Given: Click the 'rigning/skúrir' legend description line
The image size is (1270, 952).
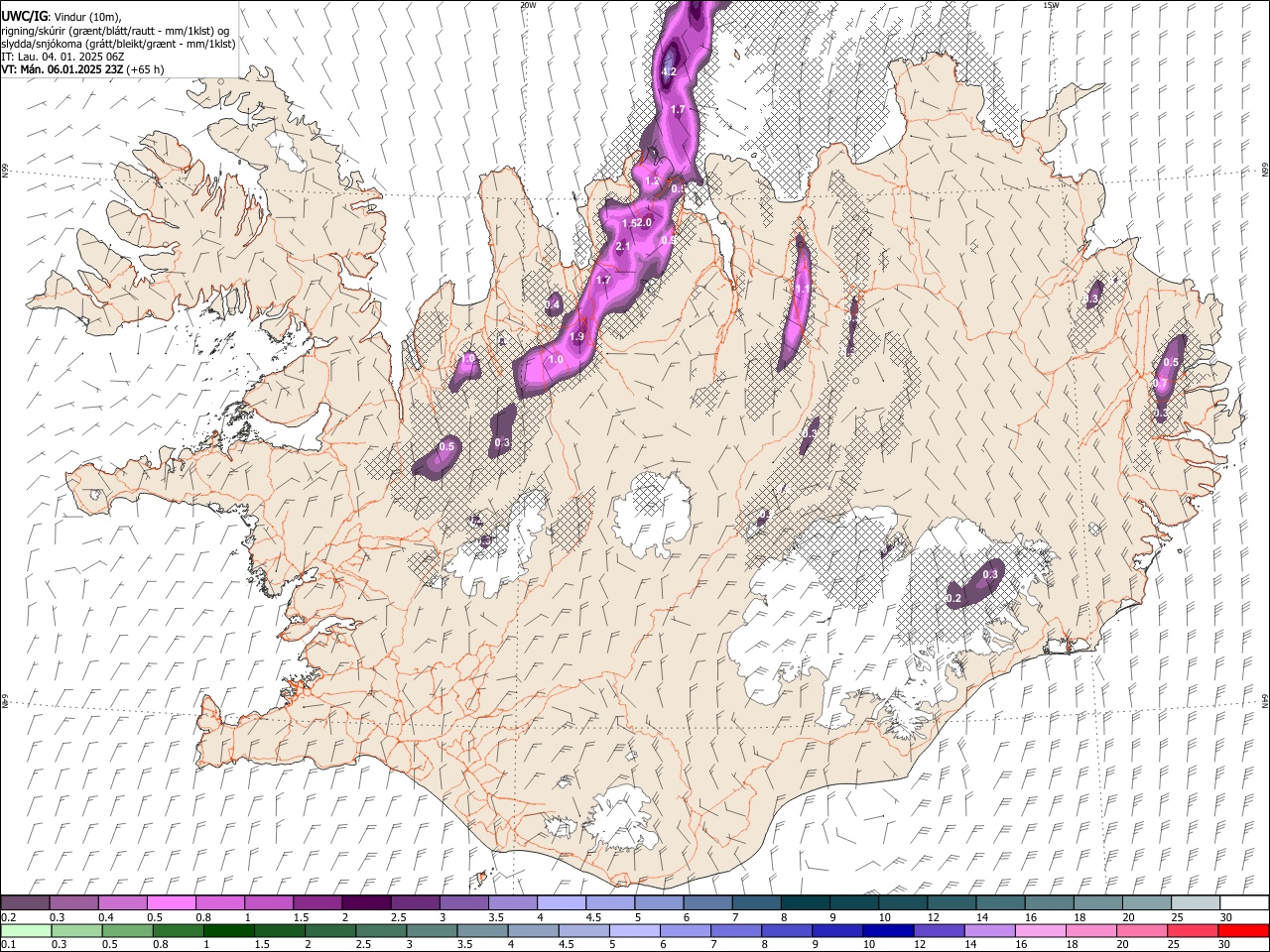Looking at the screenshot, I should coord(115,31).
